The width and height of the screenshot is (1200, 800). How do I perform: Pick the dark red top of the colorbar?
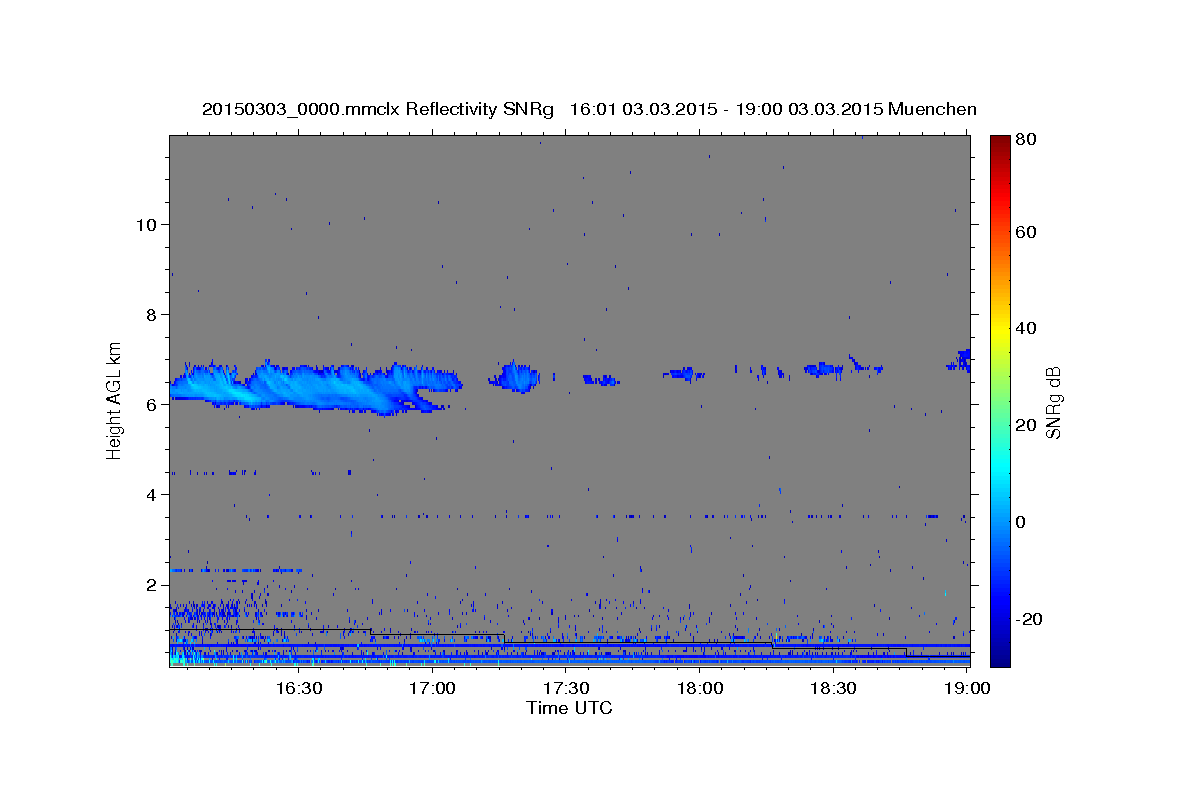point(1000,142)
